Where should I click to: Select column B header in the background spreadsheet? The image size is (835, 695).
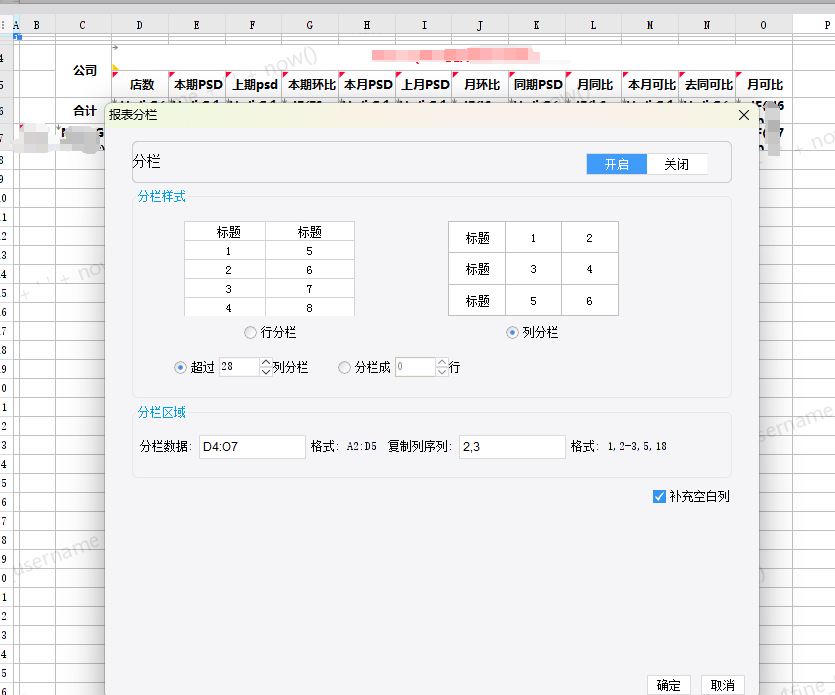37,25
